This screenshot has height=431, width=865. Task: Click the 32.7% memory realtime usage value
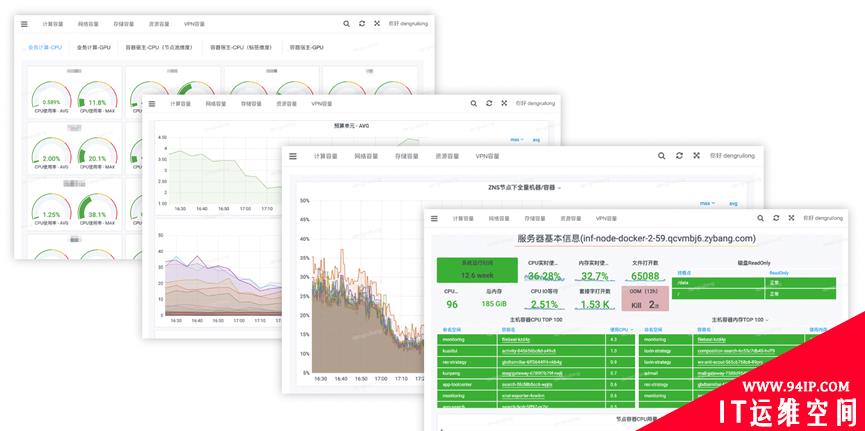[x=595, y=276]
